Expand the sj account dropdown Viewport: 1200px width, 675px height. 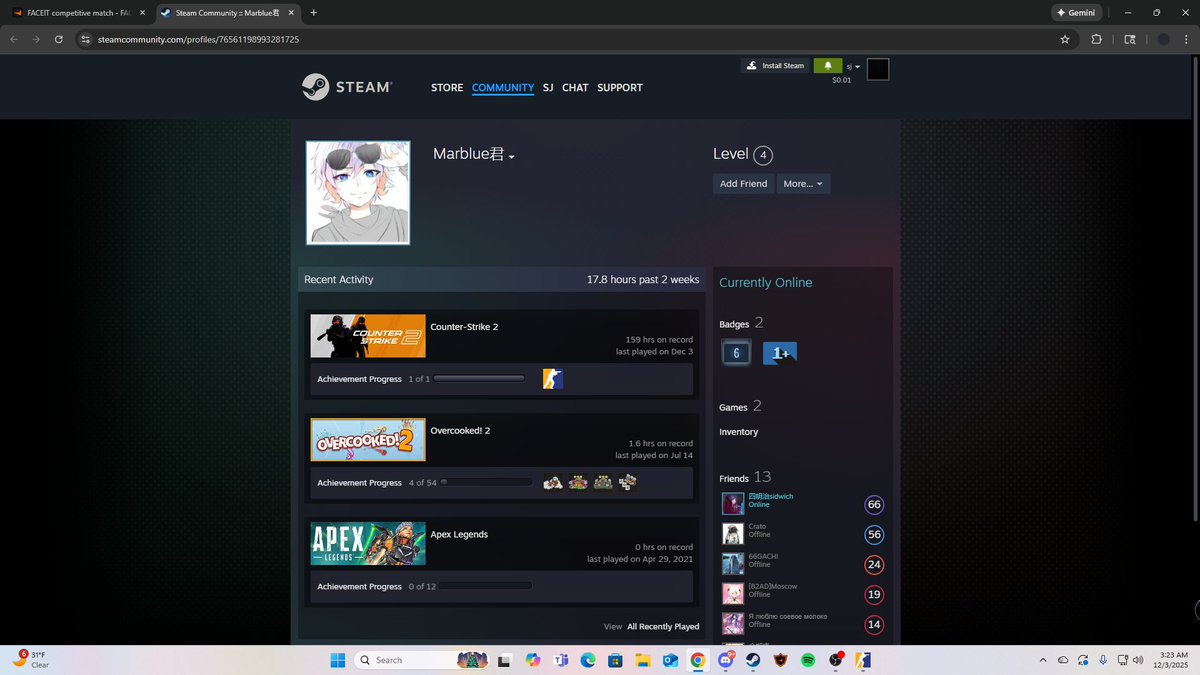pyautogui.click(x=853, y=67)
